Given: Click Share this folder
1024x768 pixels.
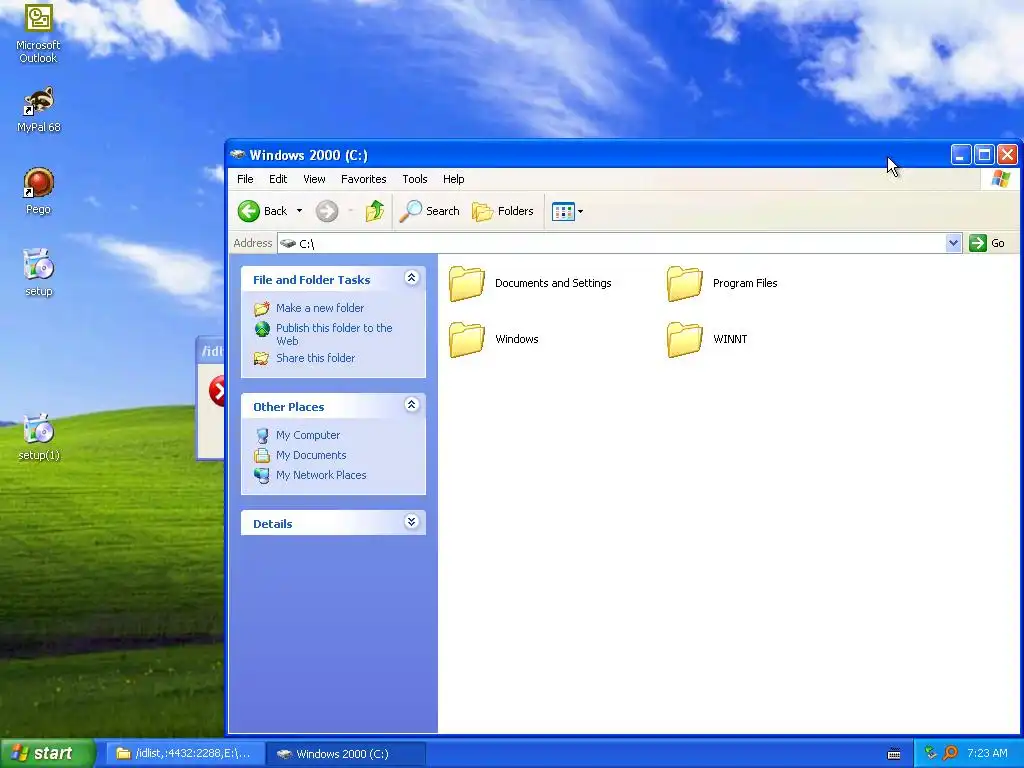Looking at the screenshot, I should 315,358.
